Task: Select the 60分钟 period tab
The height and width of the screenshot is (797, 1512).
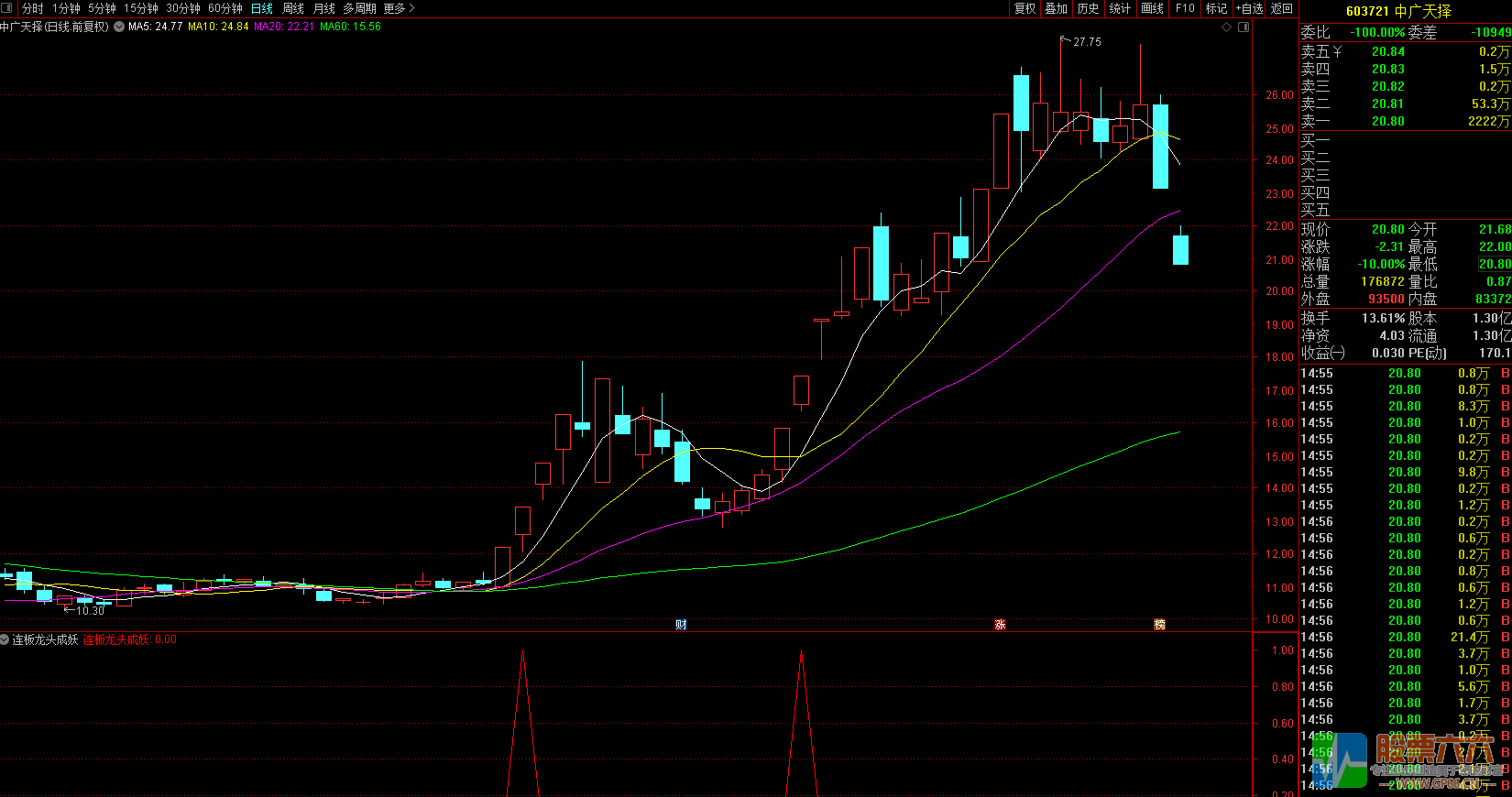Action: [x=225, y=8]
